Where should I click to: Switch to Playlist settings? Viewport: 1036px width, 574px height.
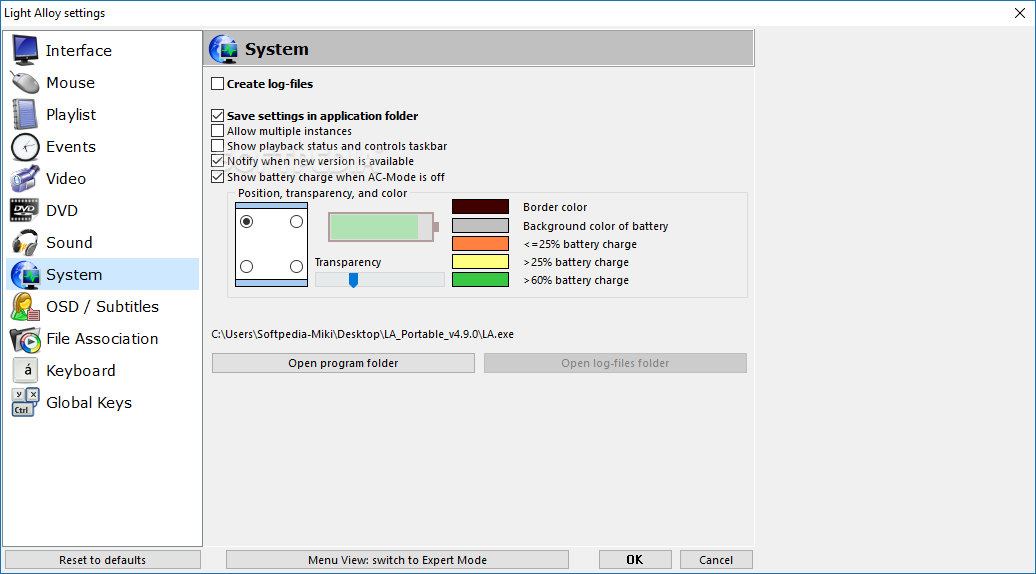point(71,115)
